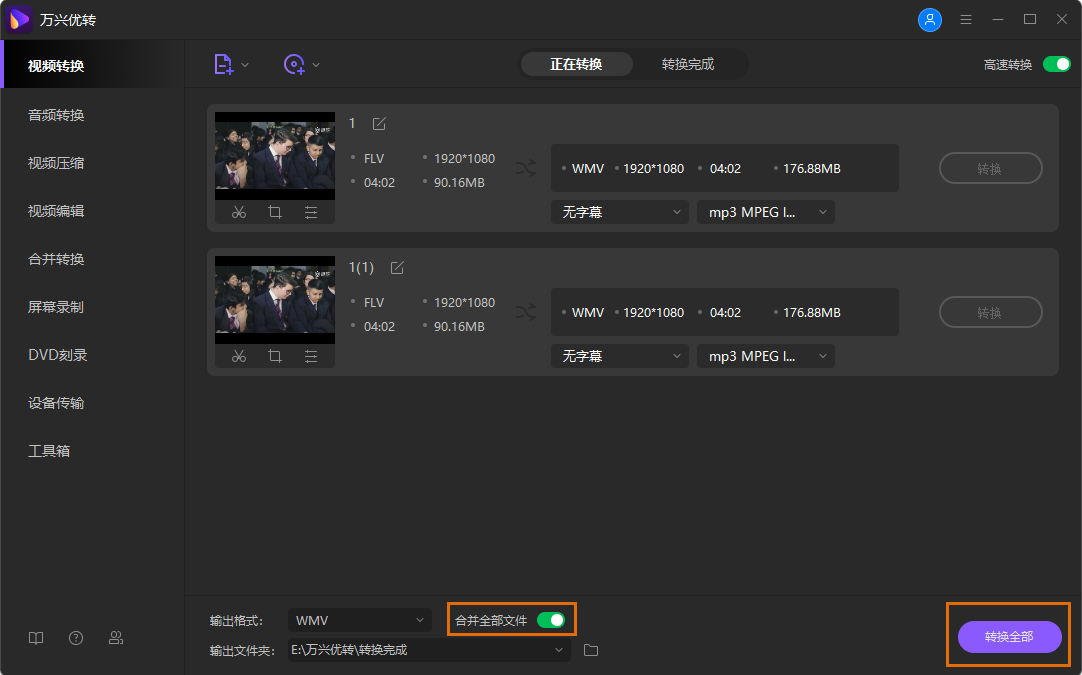1082x675 pixels.
Task: Open the output folder icon
Action: point(591,650)
